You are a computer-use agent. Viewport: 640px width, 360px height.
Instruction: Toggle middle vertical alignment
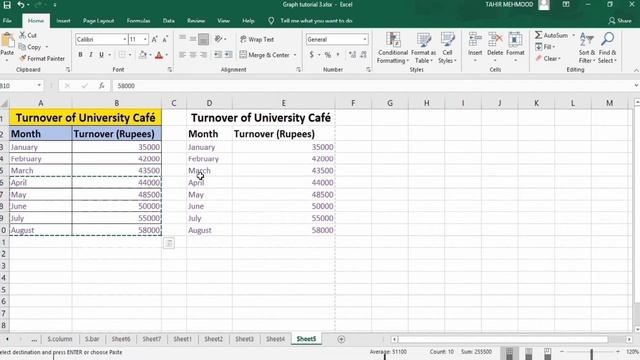tap(193, 39)
